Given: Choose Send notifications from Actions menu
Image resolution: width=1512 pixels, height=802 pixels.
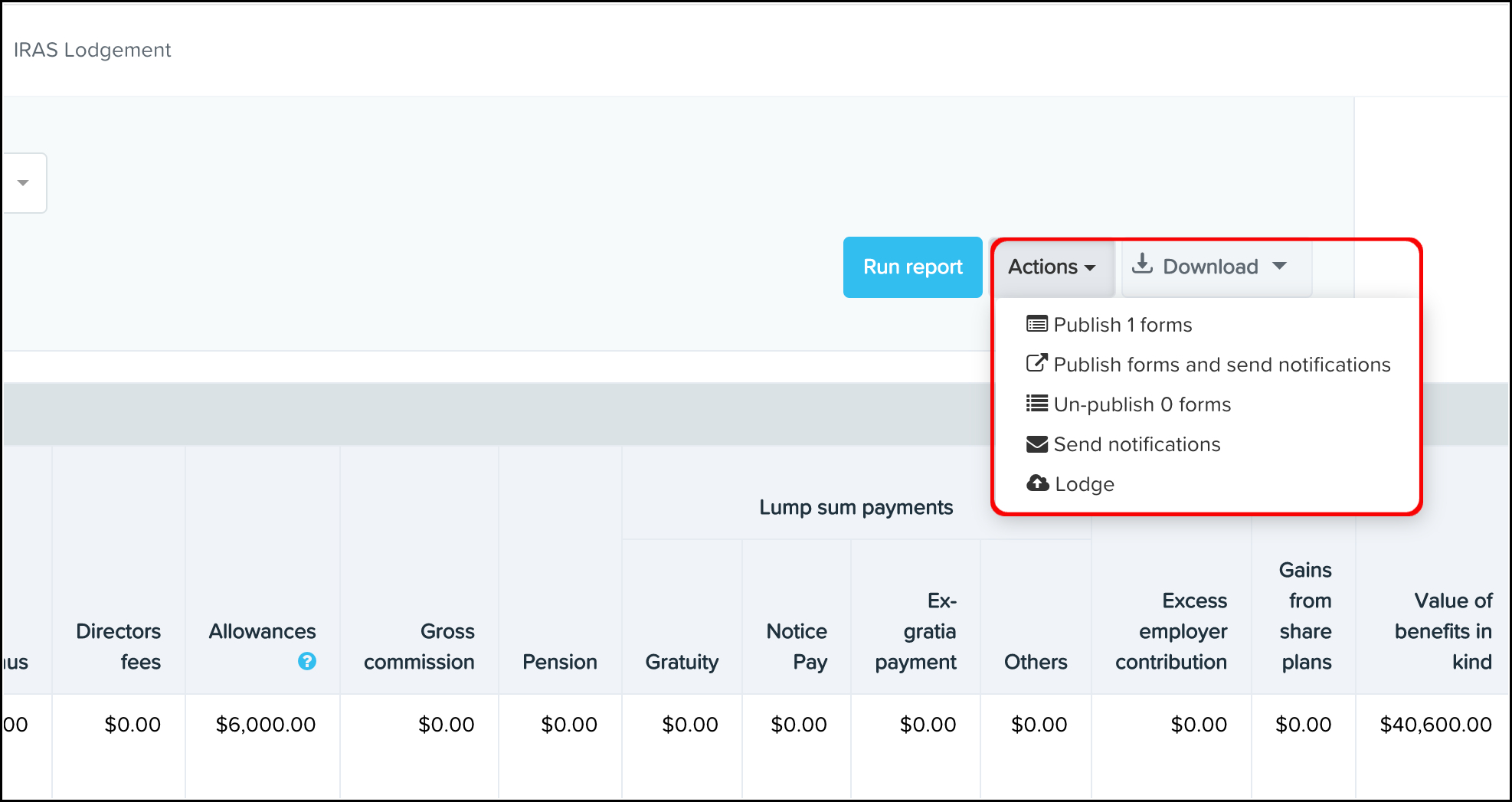Looking at the screenshot, I should pos(1136,444).
